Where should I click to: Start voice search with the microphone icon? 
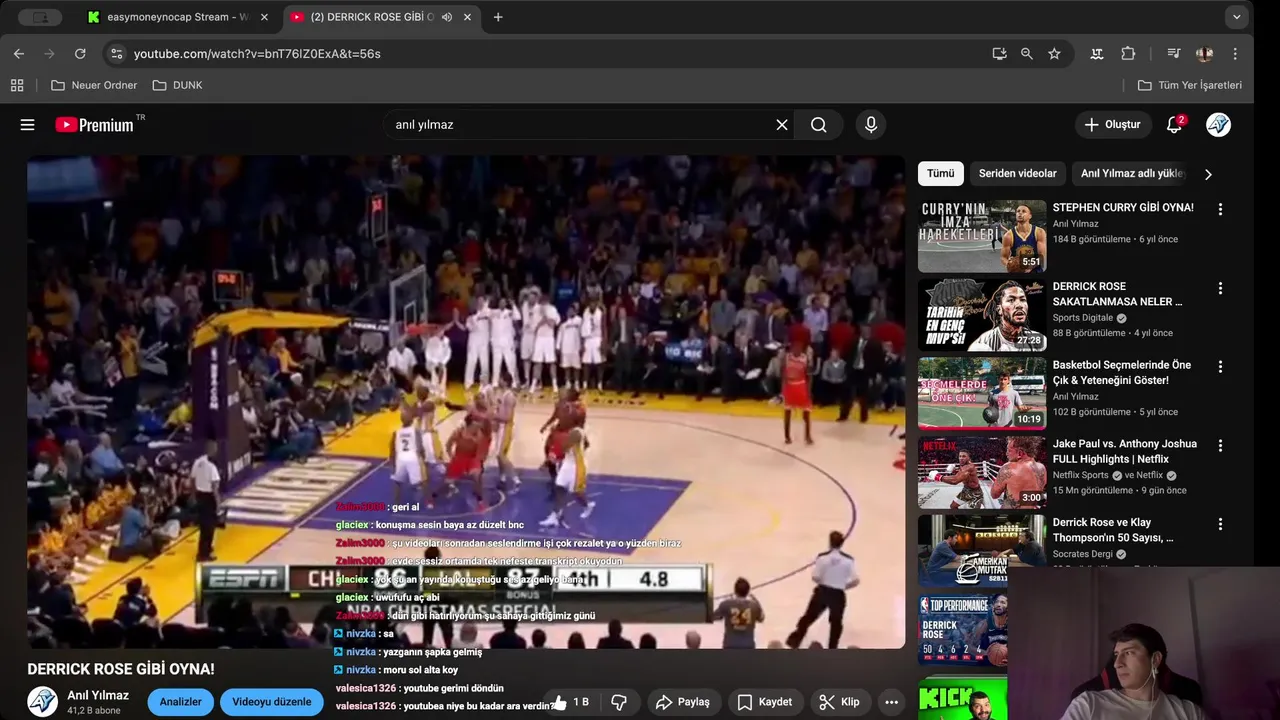[871, 125]
